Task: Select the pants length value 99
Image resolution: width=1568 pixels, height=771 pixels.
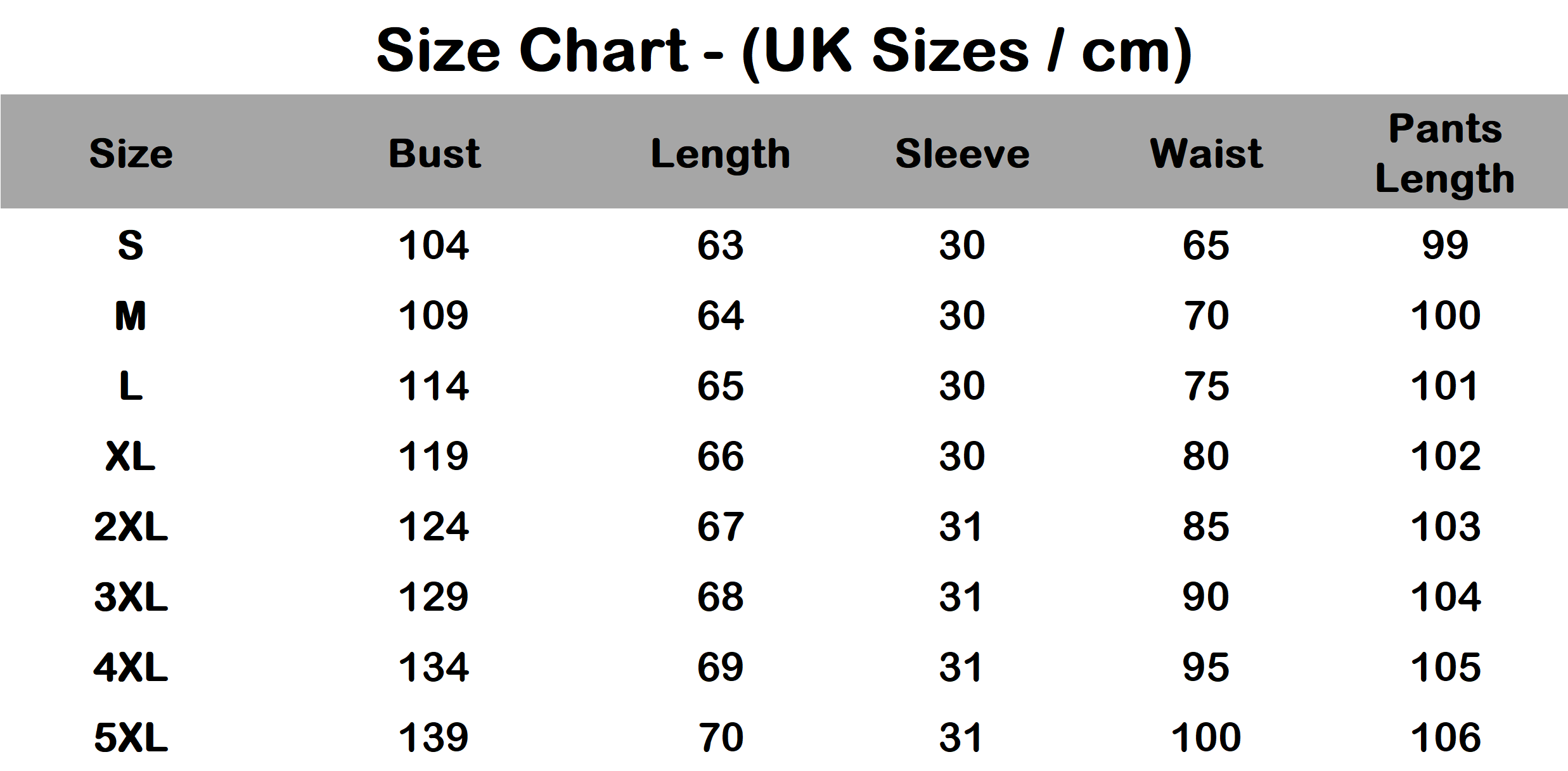Action: click(1445, 245)
